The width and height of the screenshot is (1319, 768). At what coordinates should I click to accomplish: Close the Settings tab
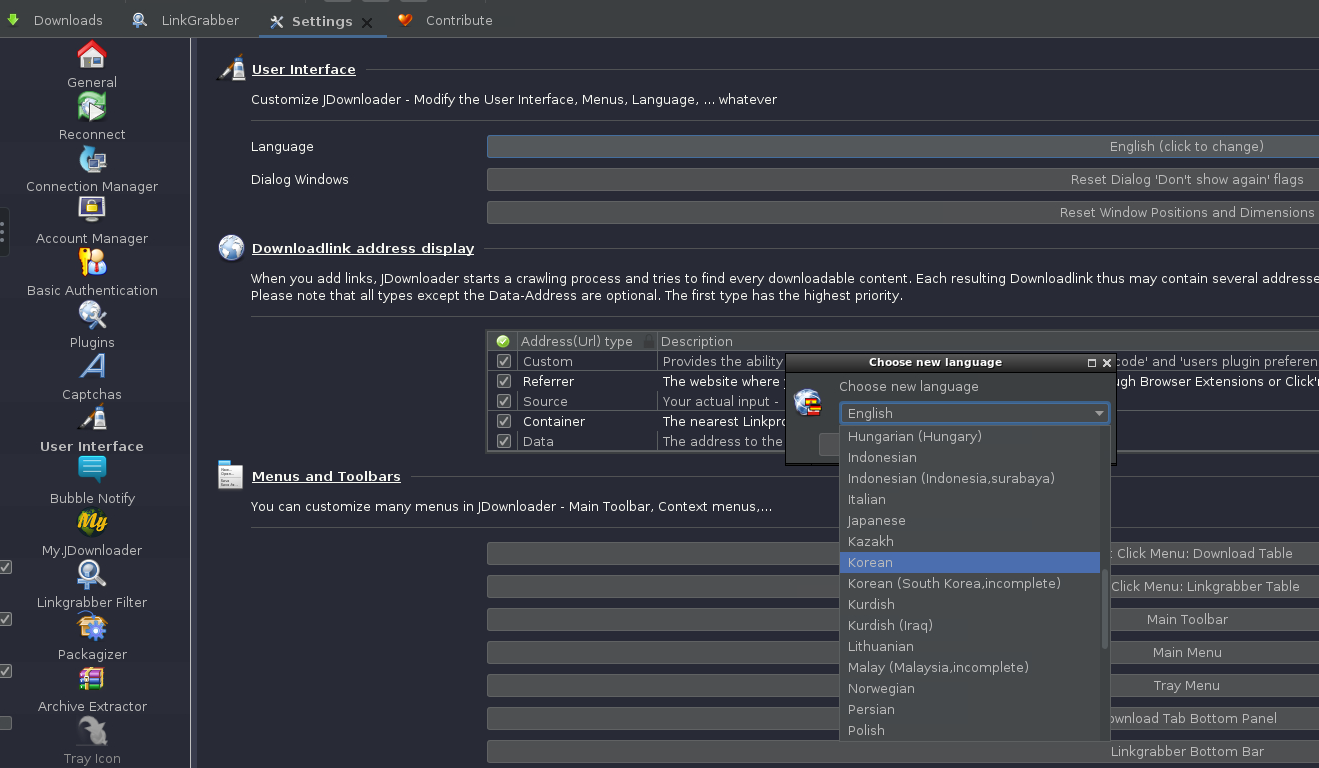(x=367, y=22)
